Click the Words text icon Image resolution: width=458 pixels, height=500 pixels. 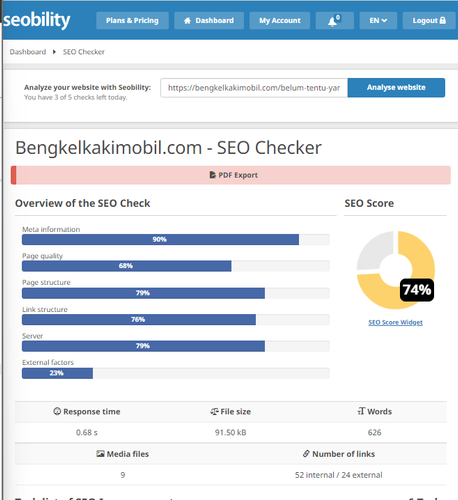click(361, 411)
